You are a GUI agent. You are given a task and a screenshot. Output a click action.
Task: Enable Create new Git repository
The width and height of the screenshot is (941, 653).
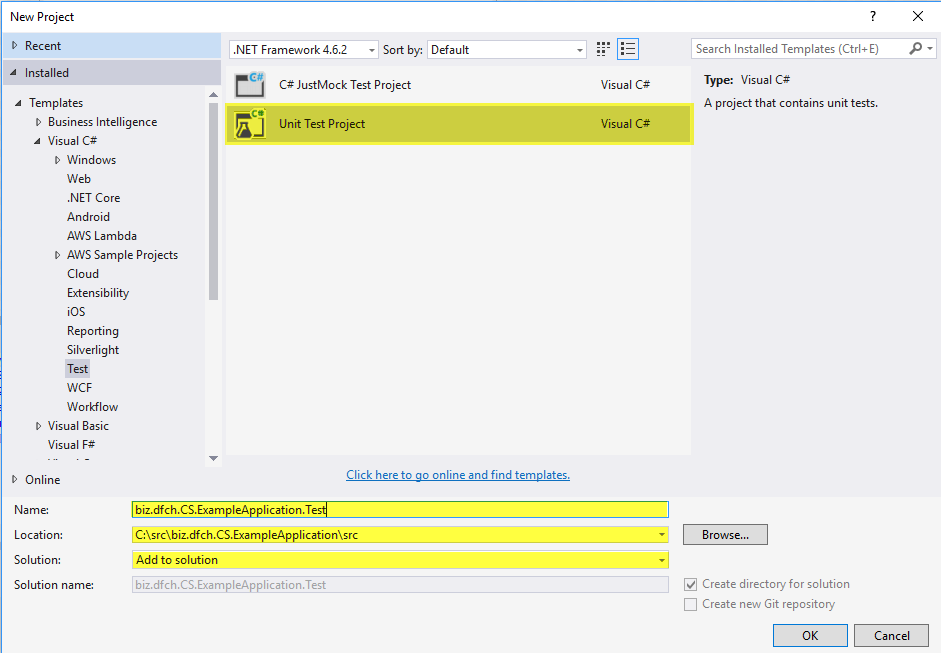tap(691, 604)
